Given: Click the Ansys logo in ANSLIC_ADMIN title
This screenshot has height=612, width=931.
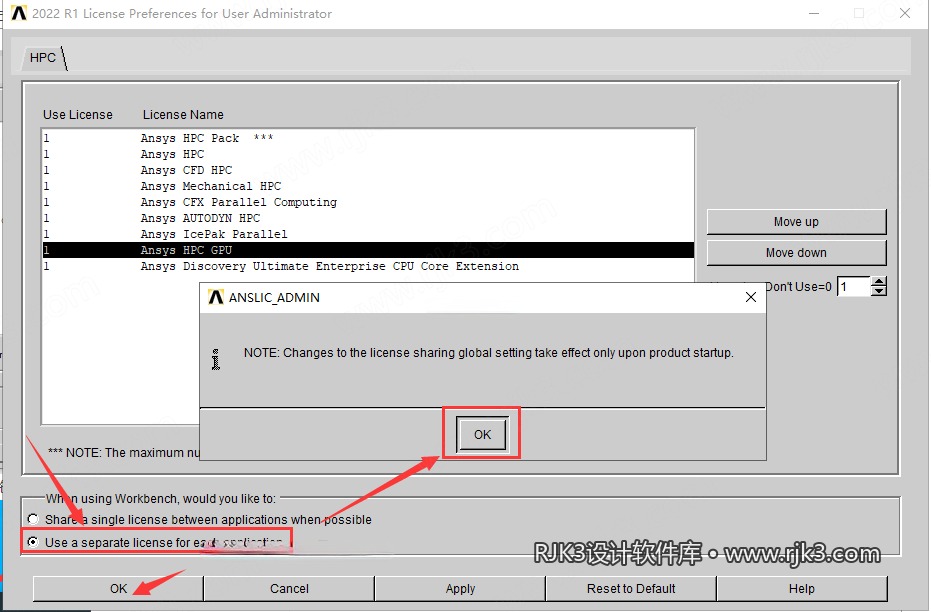Looking at the screenshot, I should [x=216, y=297].
